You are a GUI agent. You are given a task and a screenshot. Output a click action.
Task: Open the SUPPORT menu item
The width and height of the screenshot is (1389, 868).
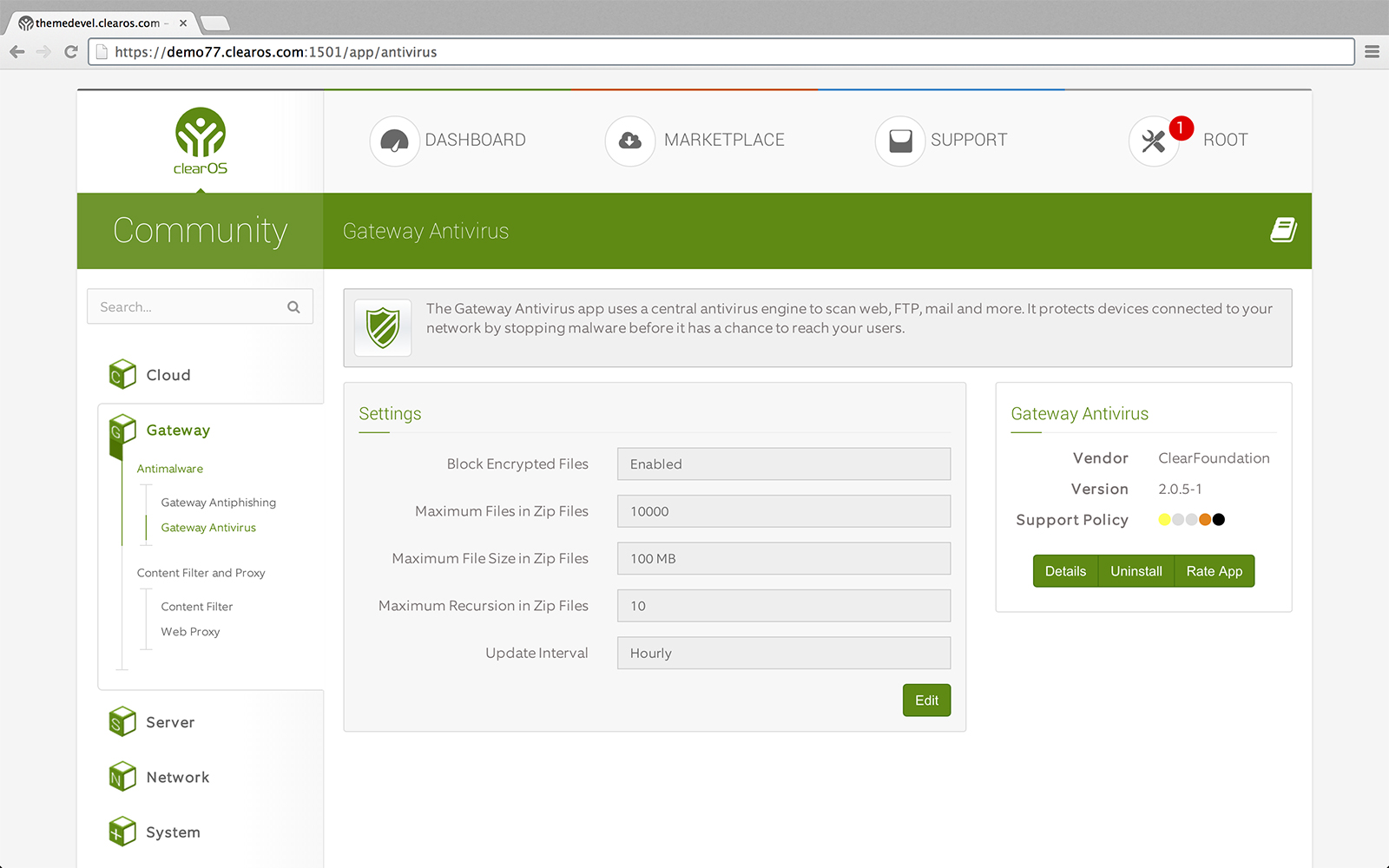[x=969, y=141]
